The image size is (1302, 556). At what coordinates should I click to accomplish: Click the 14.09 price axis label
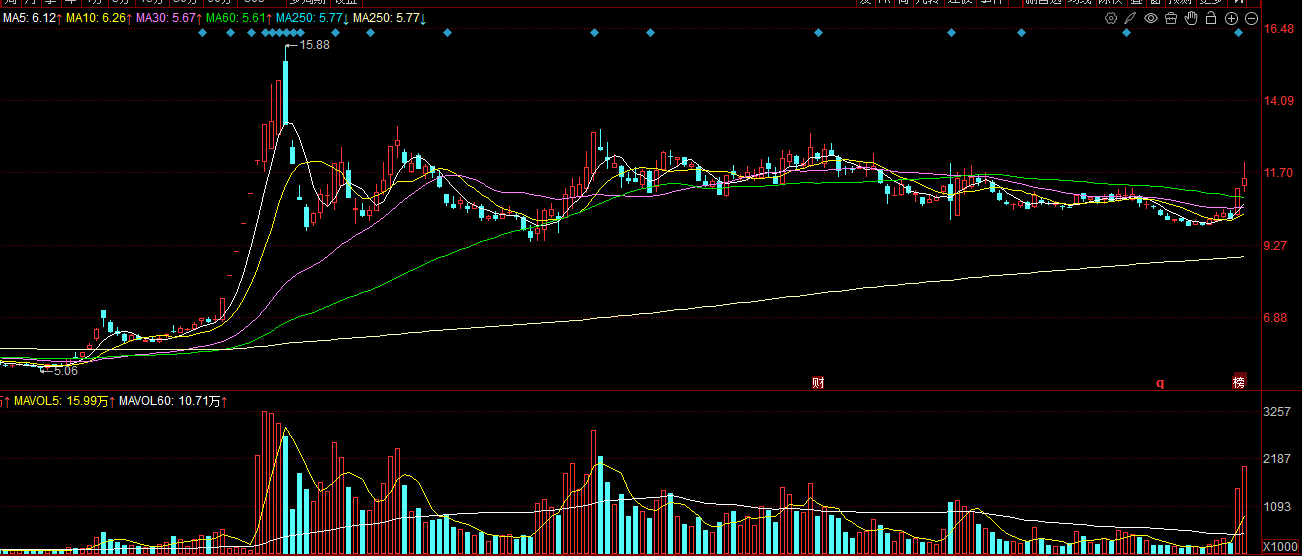(x=1279, y=101)
